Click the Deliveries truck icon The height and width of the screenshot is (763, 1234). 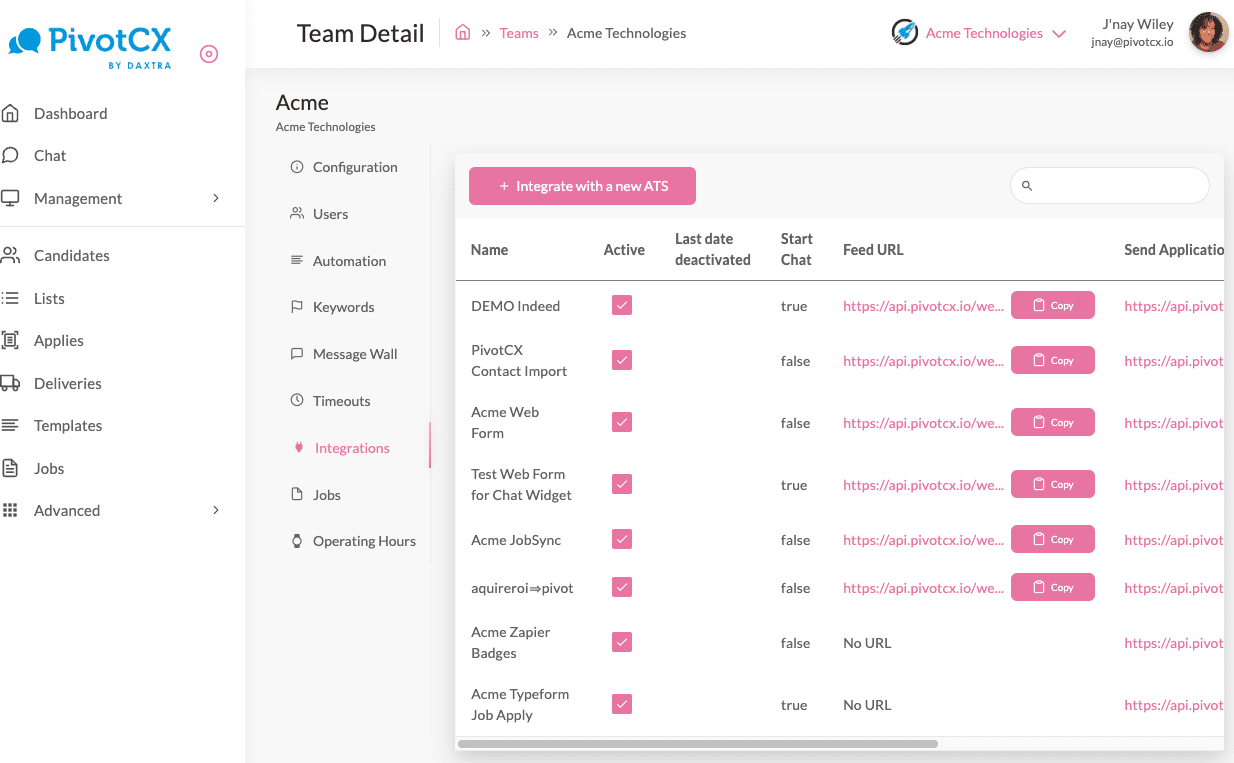[x=10, y=383]
